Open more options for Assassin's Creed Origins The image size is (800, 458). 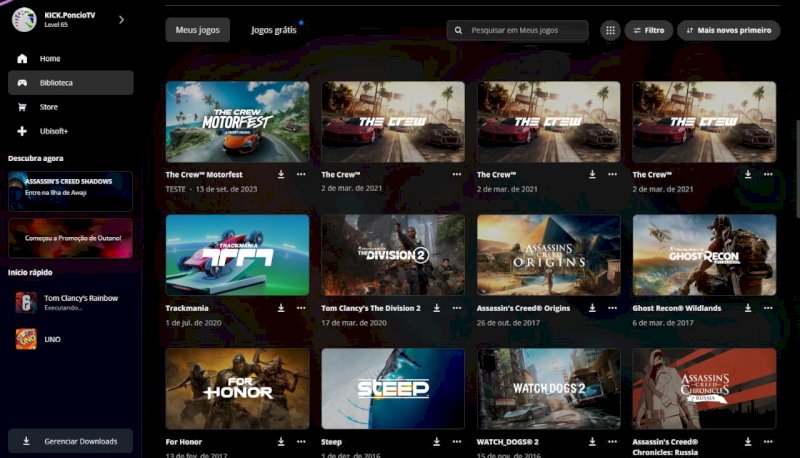[x=612, y=308]
